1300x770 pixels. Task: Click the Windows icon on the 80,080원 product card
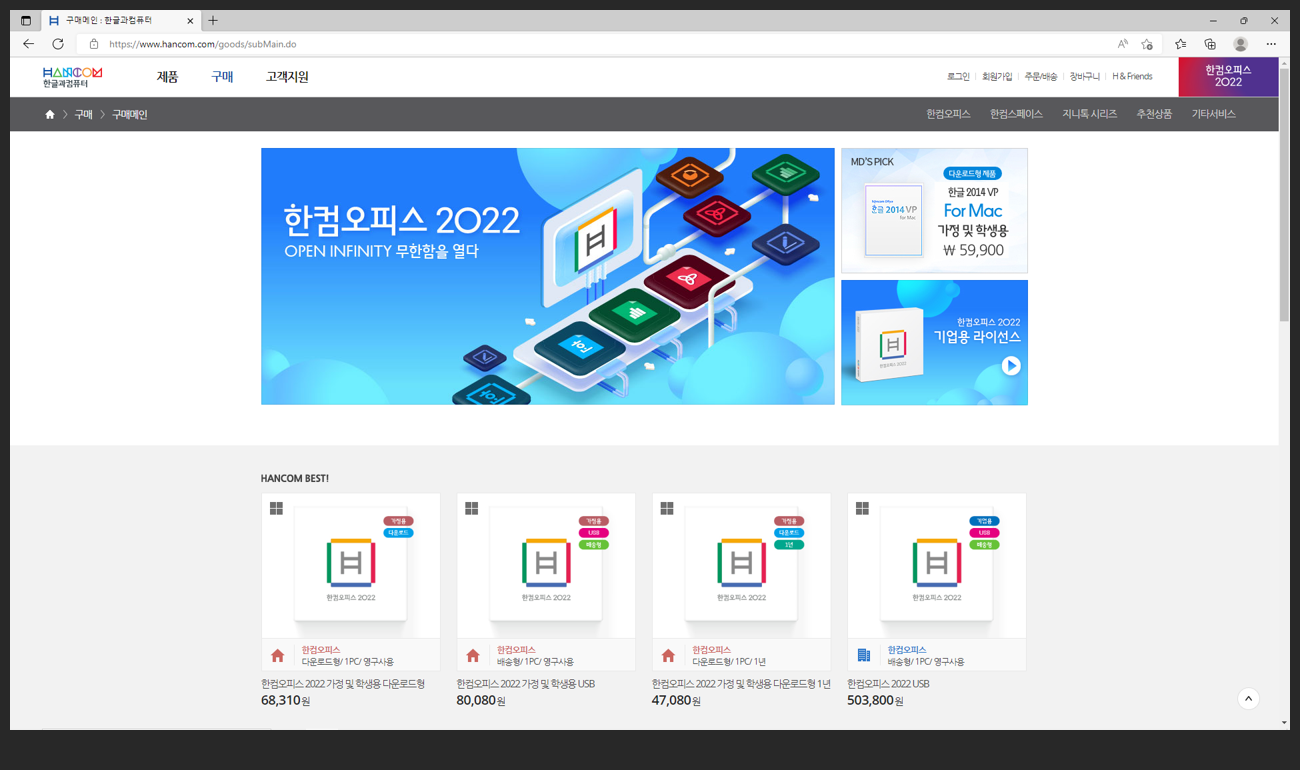point(472,509)
